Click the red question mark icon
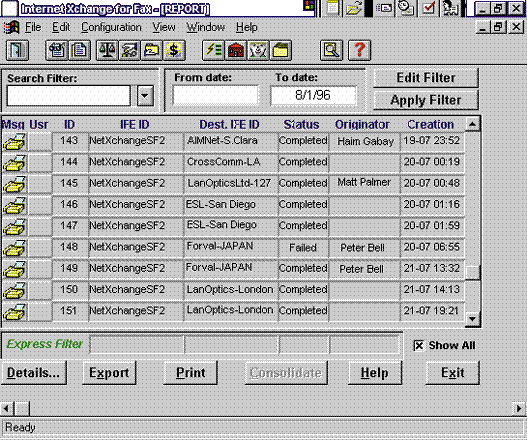The width and height of the screenshot is (527, 440). pos(359,50)
